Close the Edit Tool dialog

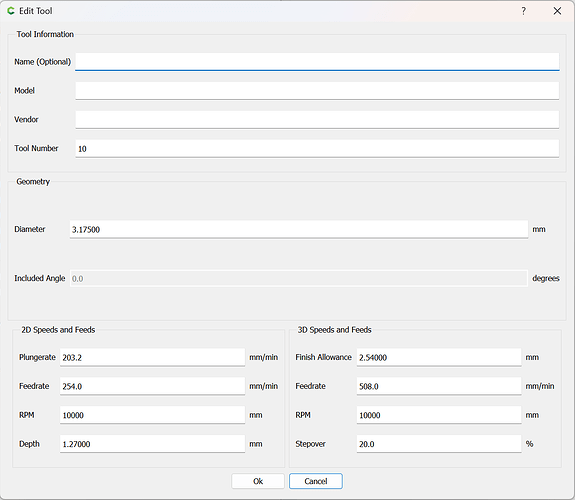point(557,11)
